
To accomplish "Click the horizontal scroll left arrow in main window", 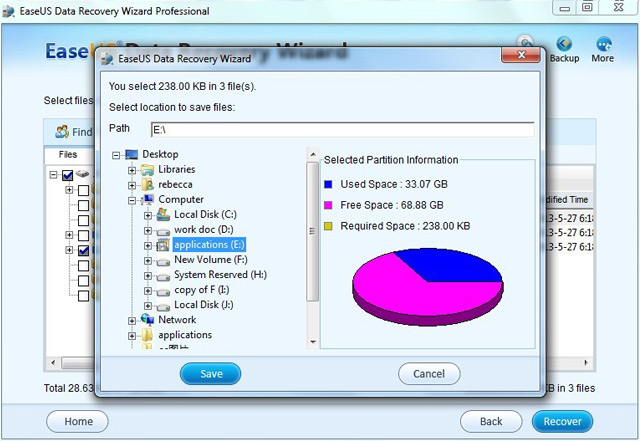I will click(53, 363).
